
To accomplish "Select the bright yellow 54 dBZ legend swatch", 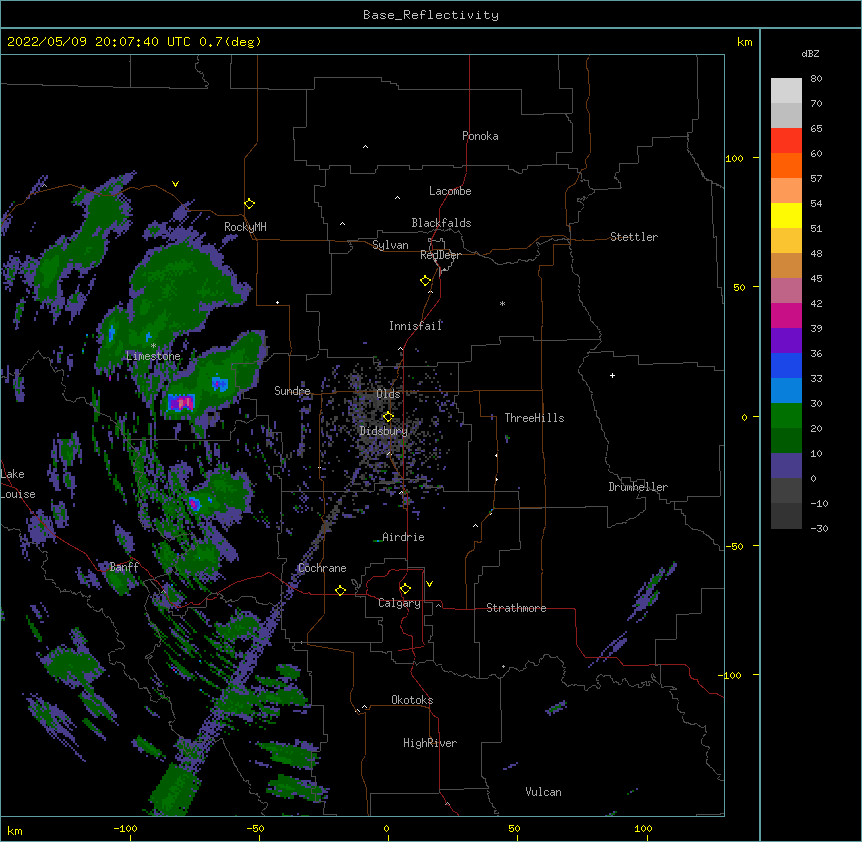I will point(786,215).
